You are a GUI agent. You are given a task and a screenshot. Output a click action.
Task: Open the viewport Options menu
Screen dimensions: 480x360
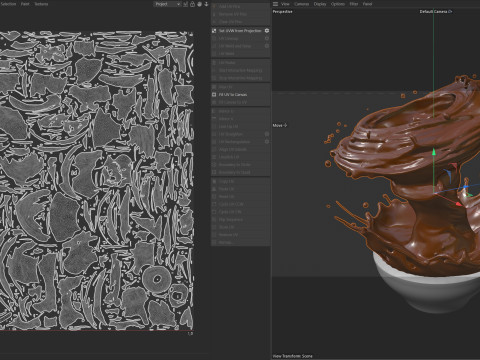[338, 4]
